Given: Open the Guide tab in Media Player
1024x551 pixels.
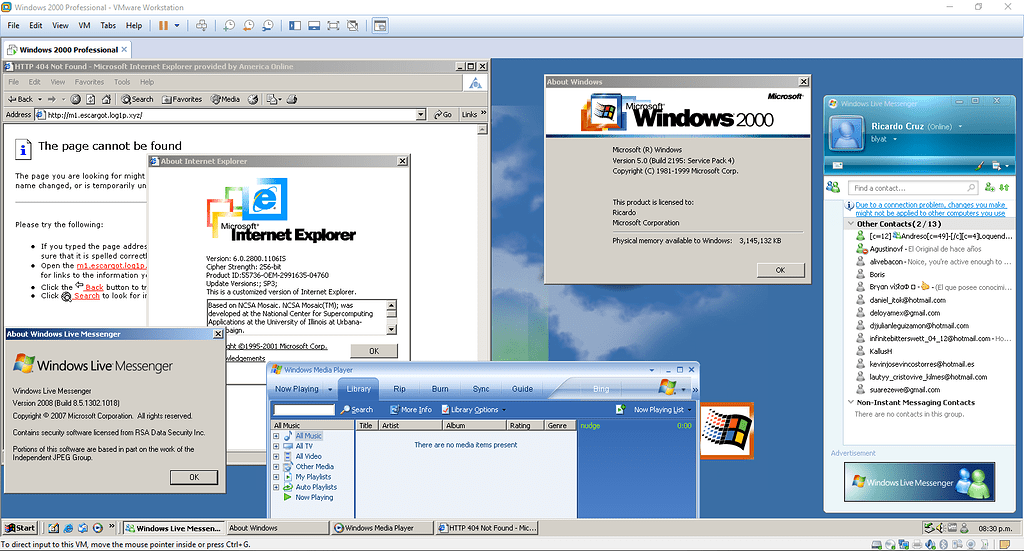Looking at the screenshot, I should [x=522, y=389].
